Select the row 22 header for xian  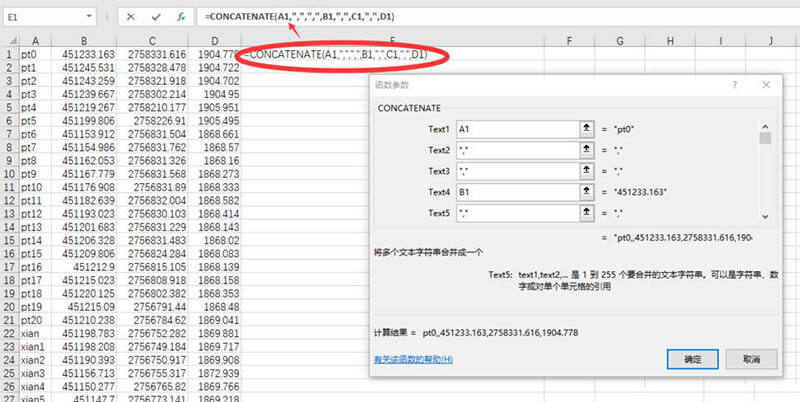pos(9,333)
